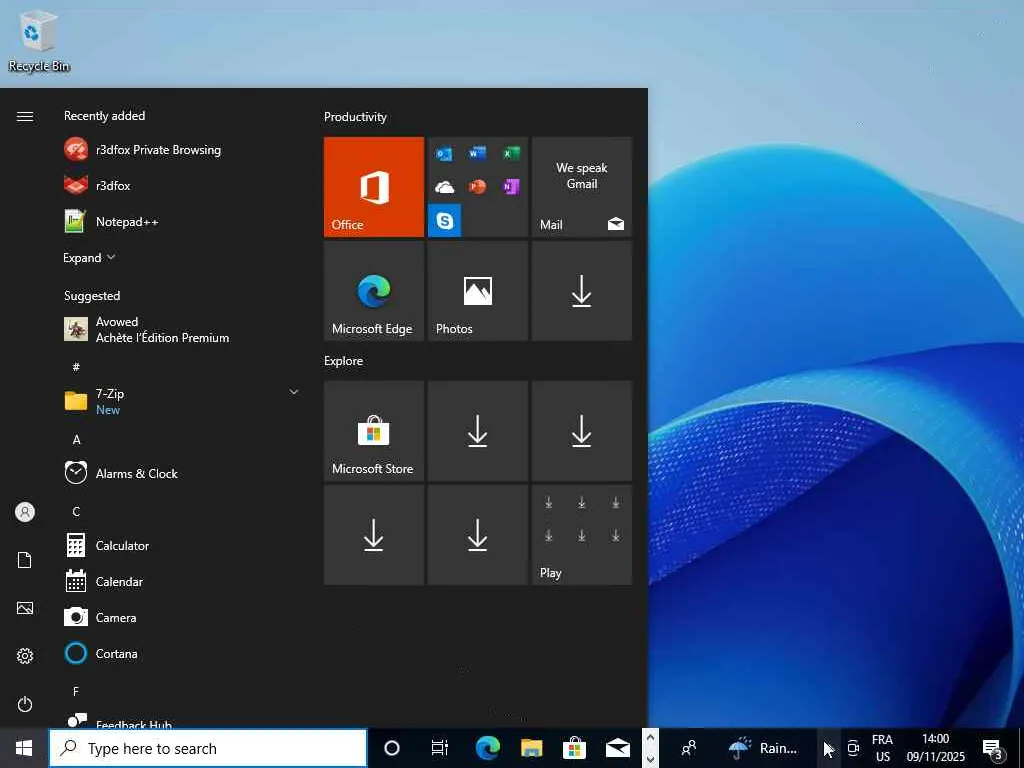Viewport: 1024px width, 768px height.
Task: Open File Explorer from the taskbar
Action: coord(531,748)
